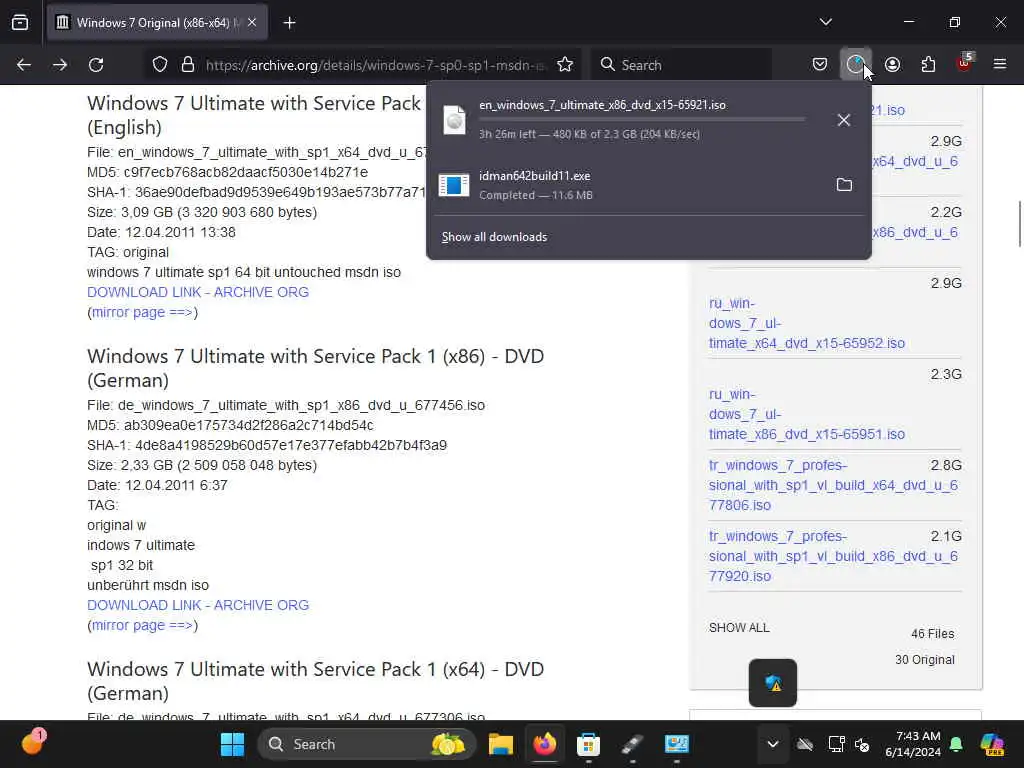Image resolution: width=1024 pixels, height=768 pixels.
Task: Bookmark this page with the star
Action: pyautogui.click(x=565, y=65)
